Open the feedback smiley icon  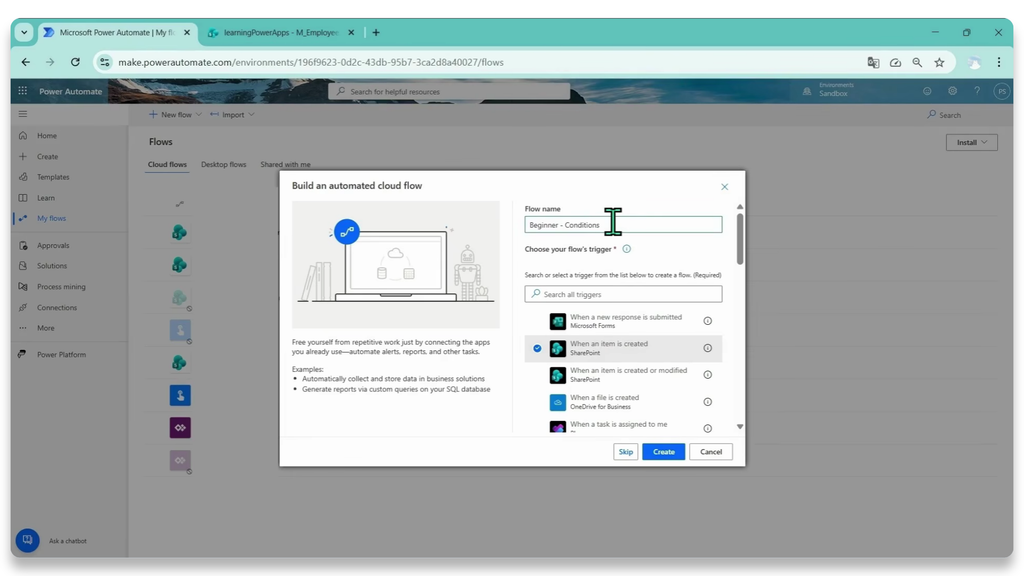tap(927, 91)
